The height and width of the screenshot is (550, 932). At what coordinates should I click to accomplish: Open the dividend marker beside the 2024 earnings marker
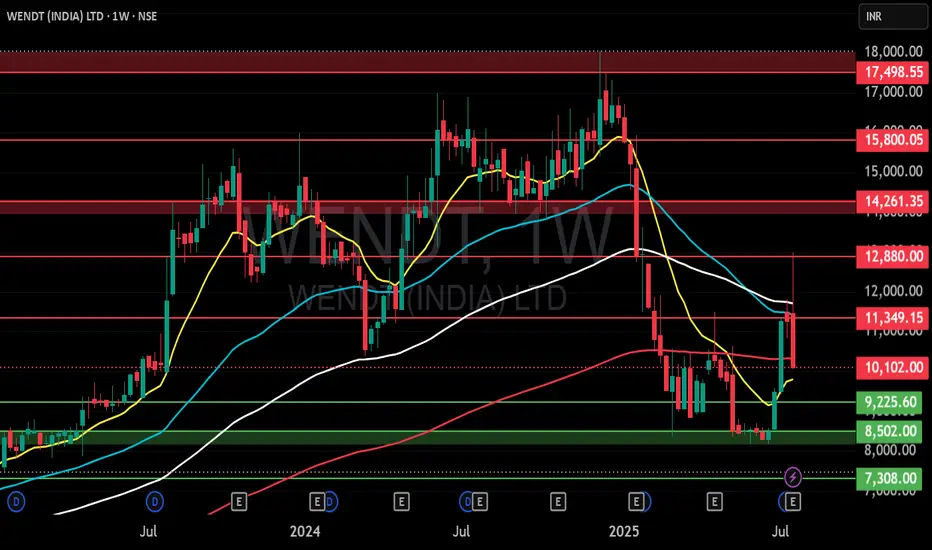331,502
